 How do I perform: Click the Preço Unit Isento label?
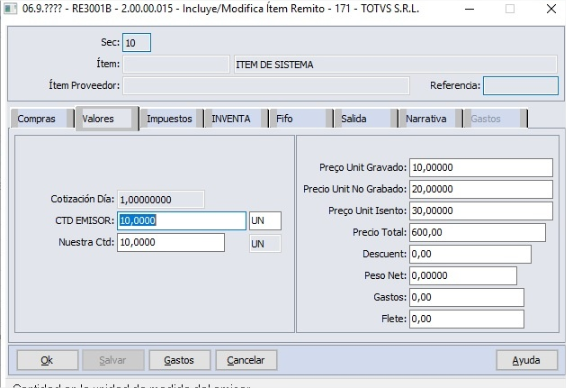[x=367, y=211]
